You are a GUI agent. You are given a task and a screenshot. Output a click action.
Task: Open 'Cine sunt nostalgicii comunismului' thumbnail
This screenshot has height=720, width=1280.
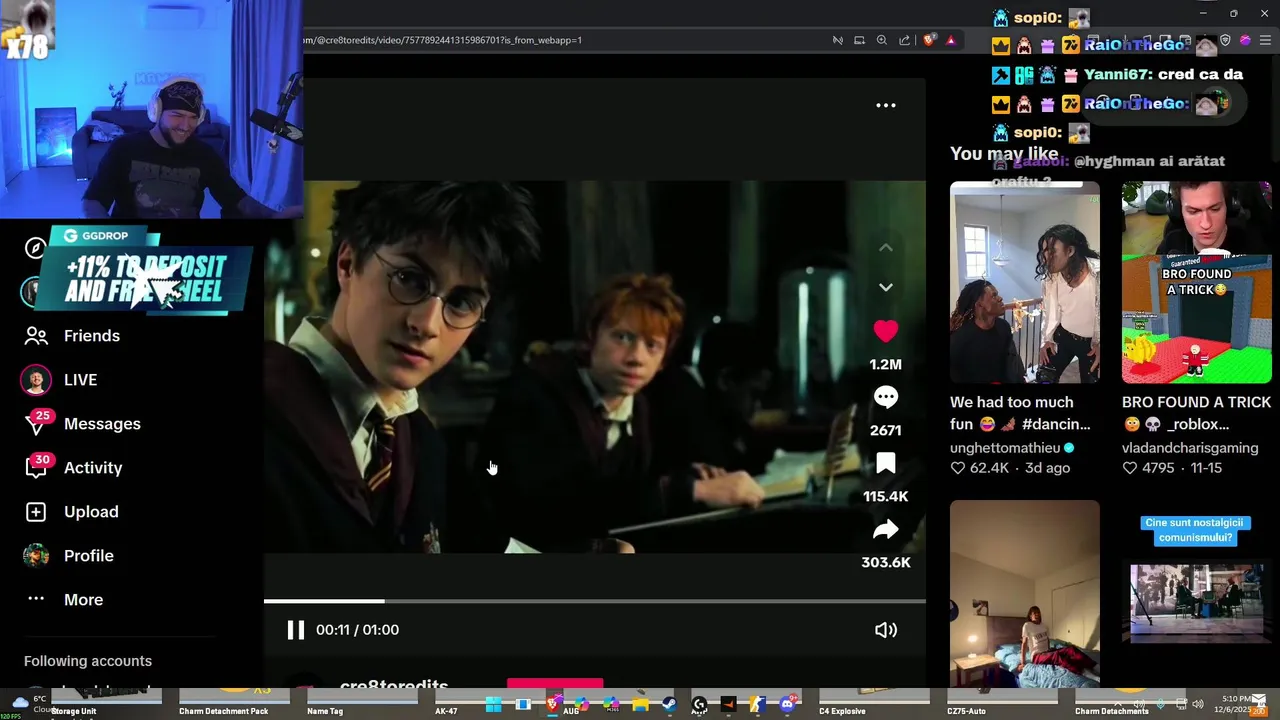[1197, 594]
